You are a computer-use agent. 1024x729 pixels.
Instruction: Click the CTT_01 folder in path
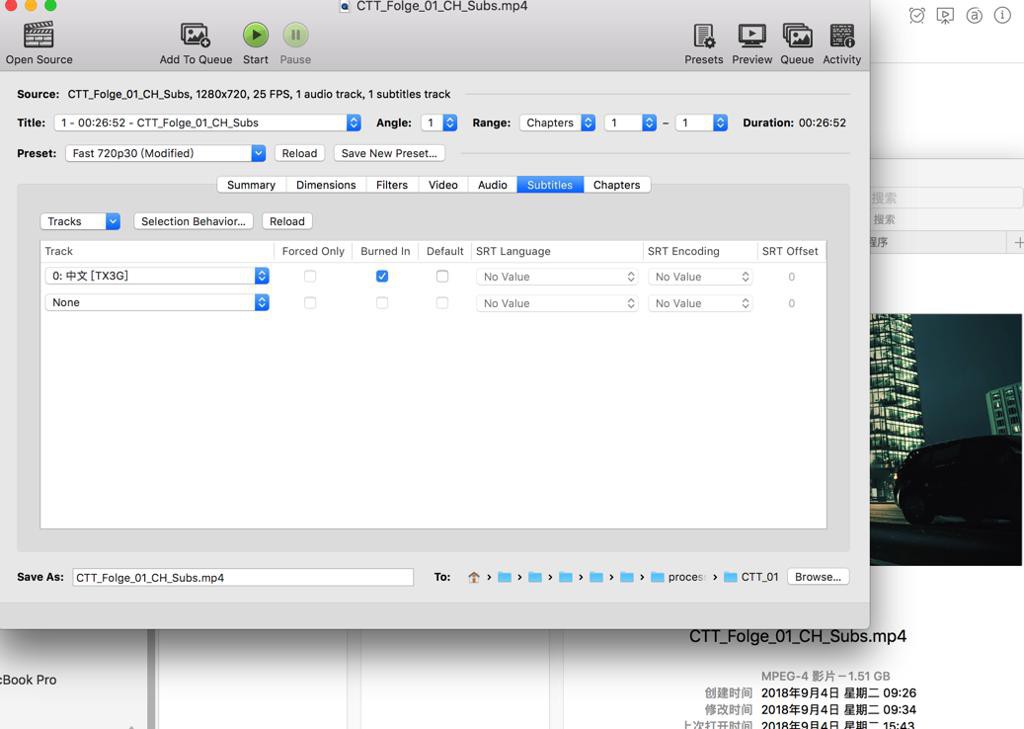(752, 577)
